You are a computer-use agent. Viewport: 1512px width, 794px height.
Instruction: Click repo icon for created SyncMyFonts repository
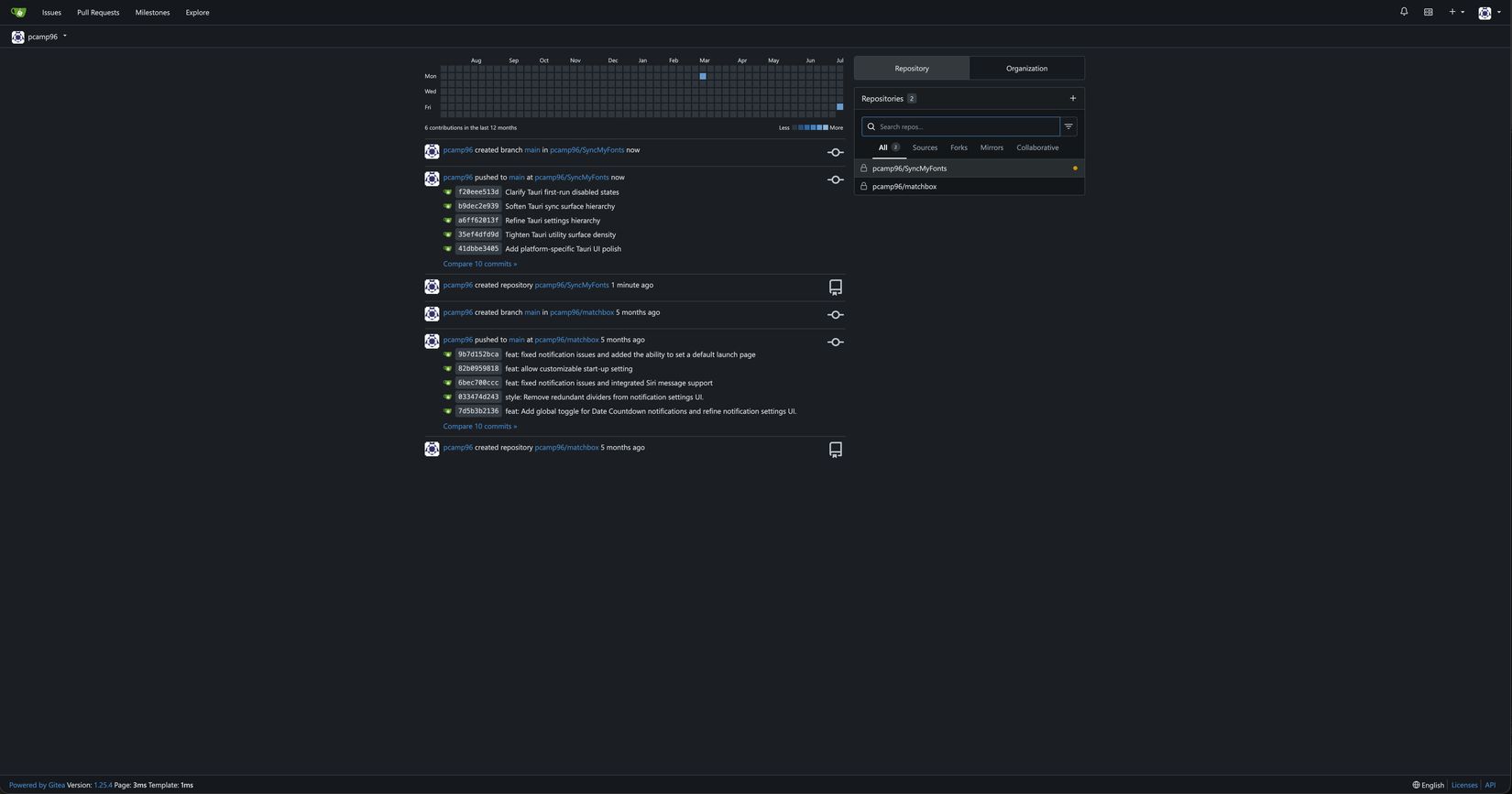pyautogui.click(x=836, y=288)
